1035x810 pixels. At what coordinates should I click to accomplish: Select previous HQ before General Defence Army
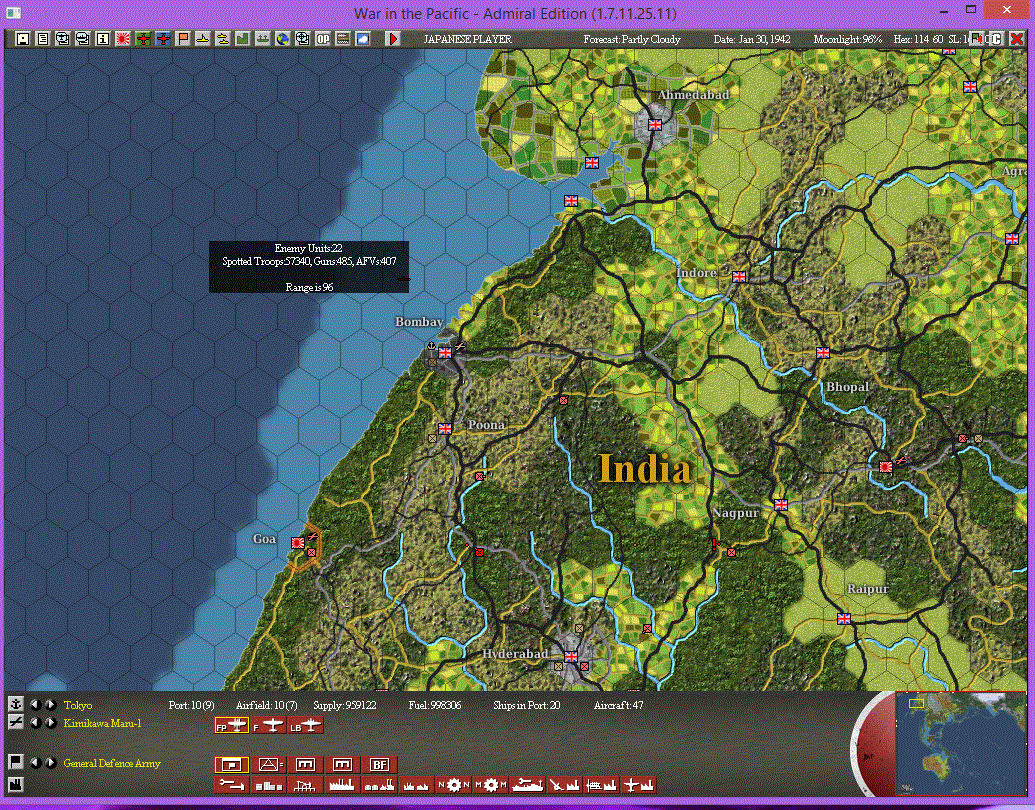click(36, 762)
